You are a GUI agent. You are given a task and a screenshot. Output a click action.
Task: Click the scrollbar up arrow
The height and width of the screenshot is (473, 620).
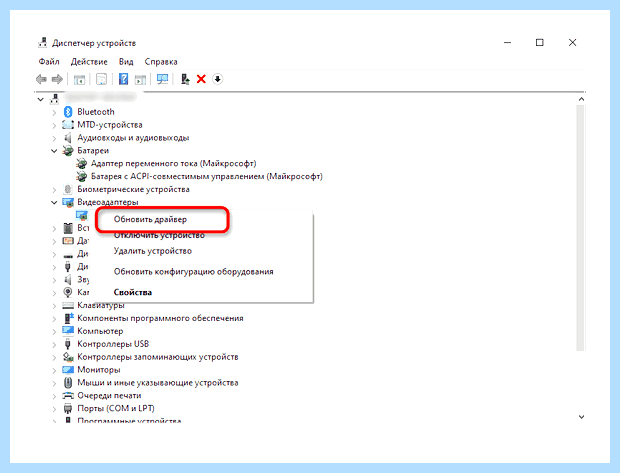581,99
